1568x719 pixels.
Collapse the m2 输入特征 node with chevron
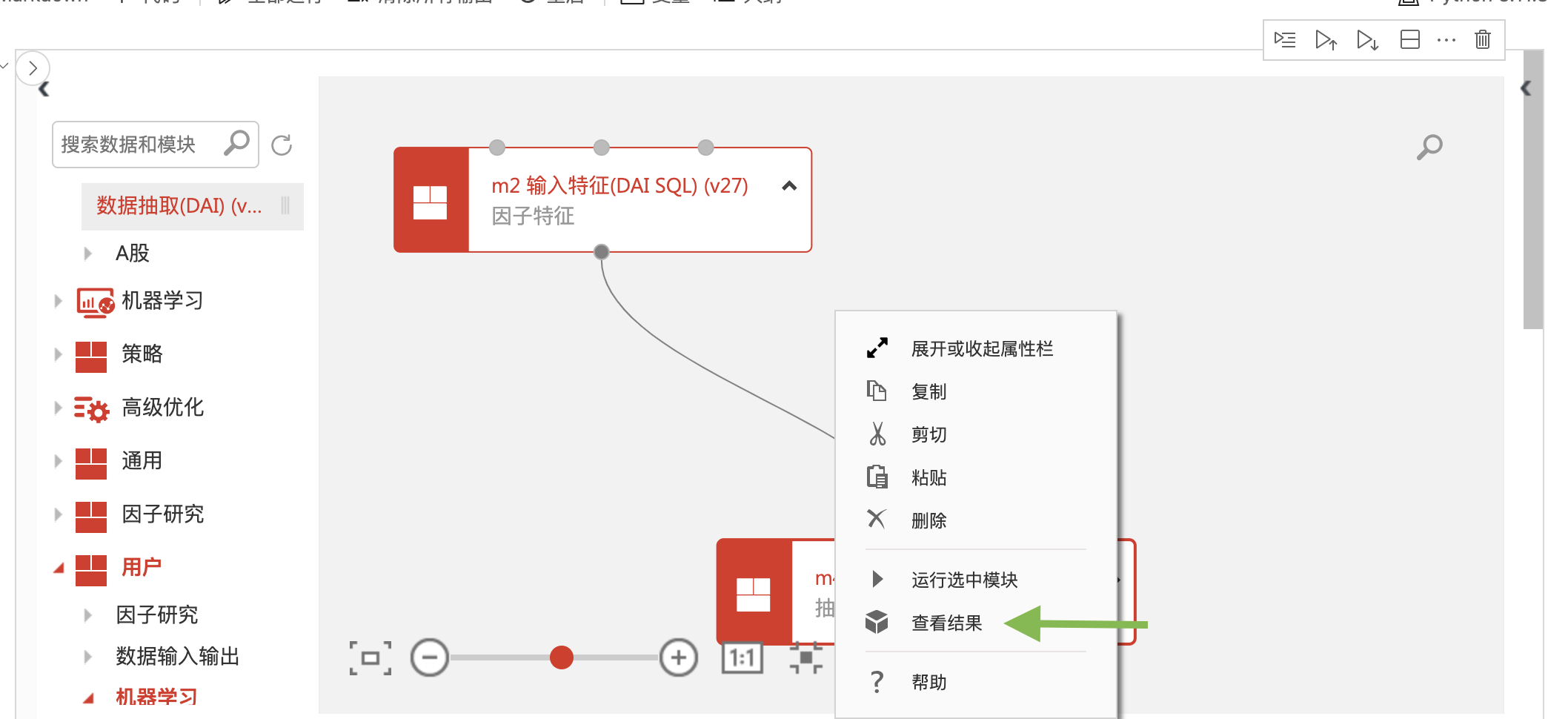(x=789, y=186)
